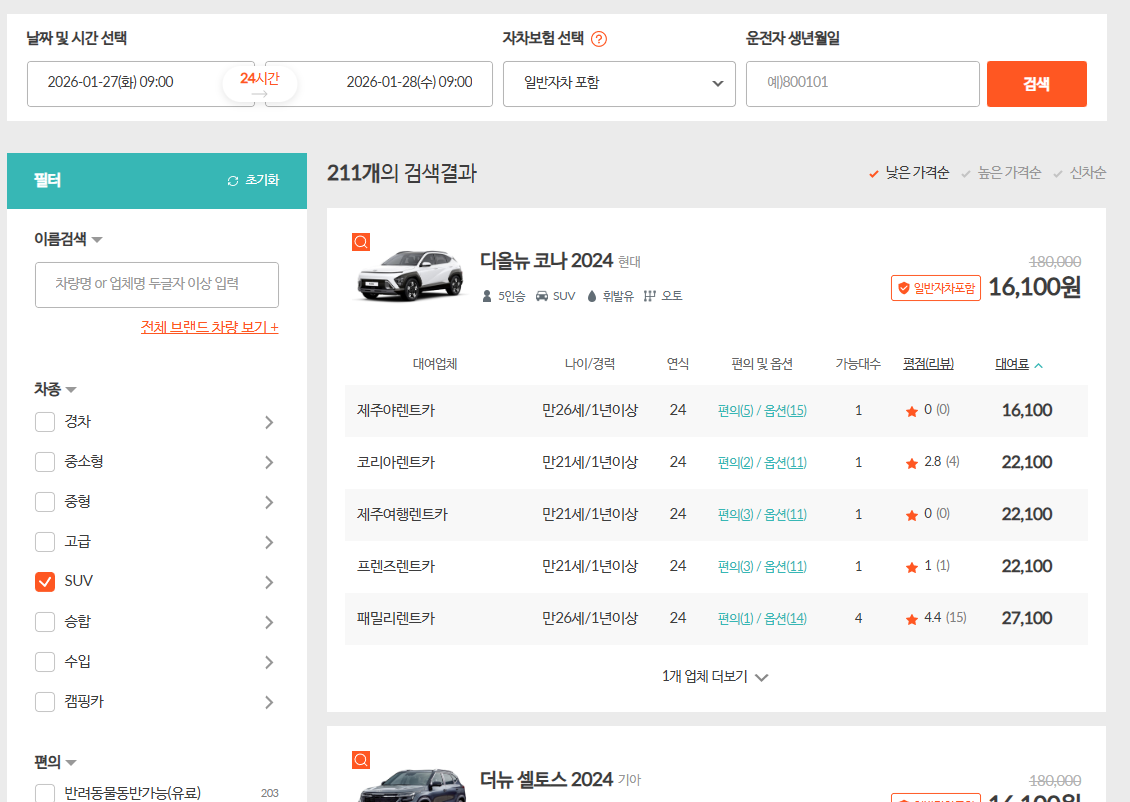The image size is (1130, 802).
Task: Click the return date 2026-01-28 field
Action: click(x=379, y=84)
